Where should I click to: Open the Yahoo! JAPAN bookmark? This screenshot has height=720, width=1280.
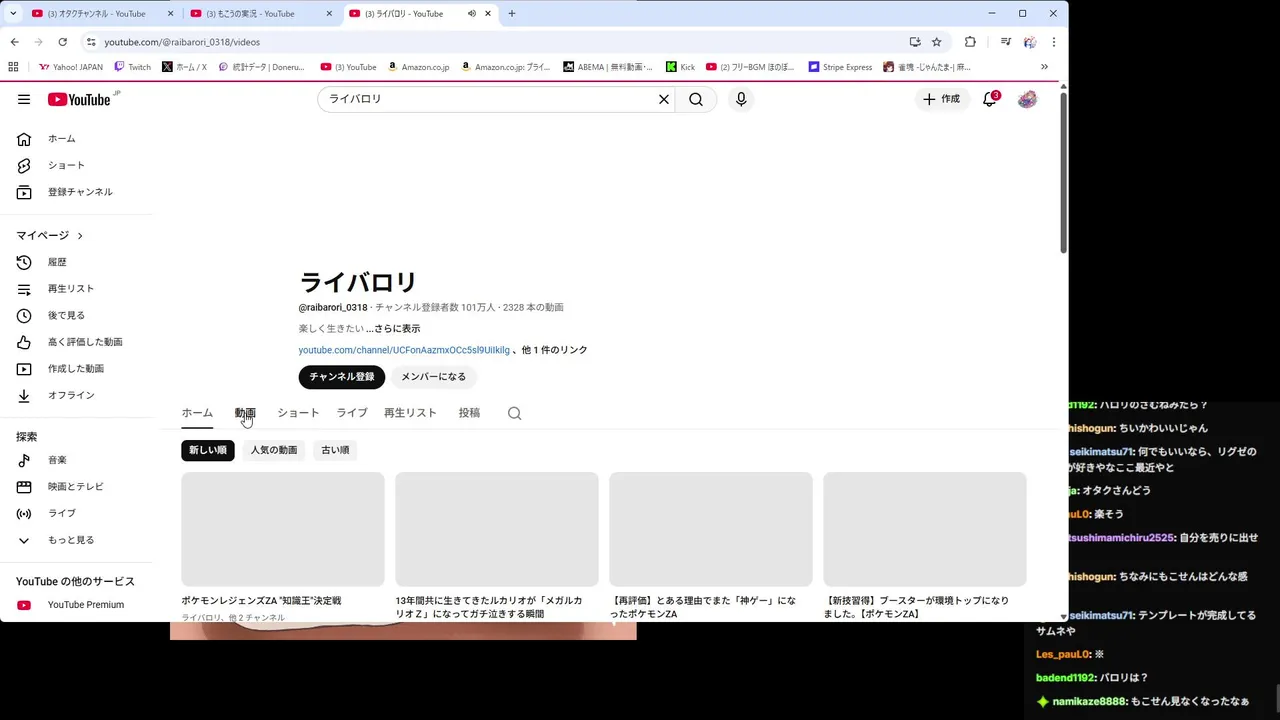70,67
